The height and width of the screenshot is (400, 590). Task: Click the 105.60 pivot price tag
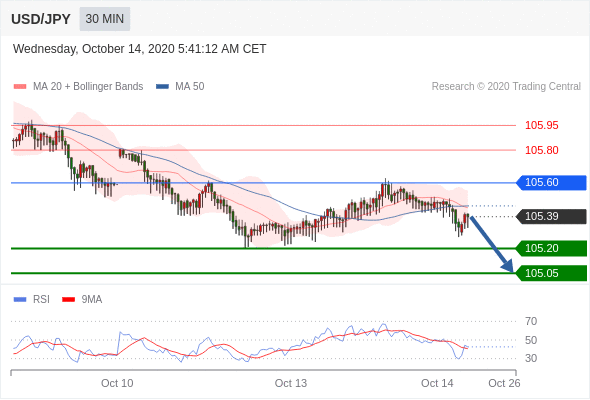pos(552,183)
